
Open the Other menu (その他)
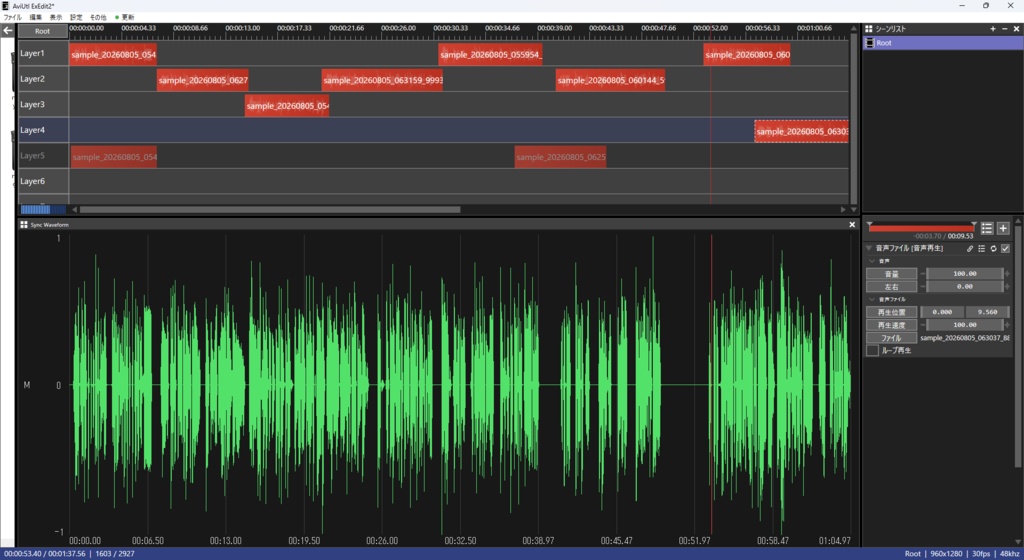click(x=98, y=17)
